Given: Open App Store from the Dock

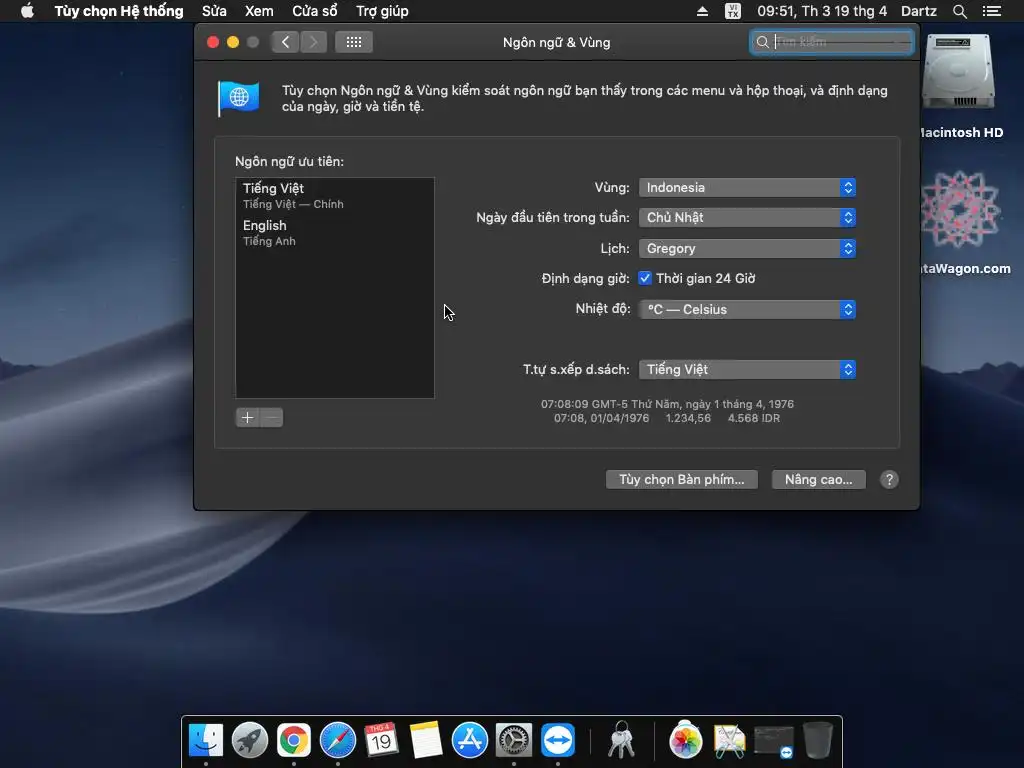Looking at the screenshot, I should (470, 741).
